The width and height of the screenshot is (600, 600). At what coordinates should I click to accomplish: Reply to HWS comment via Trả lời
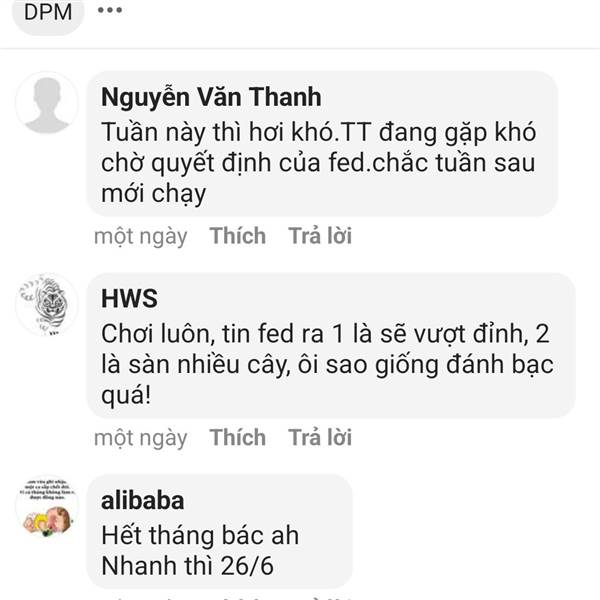coord(320,437)
